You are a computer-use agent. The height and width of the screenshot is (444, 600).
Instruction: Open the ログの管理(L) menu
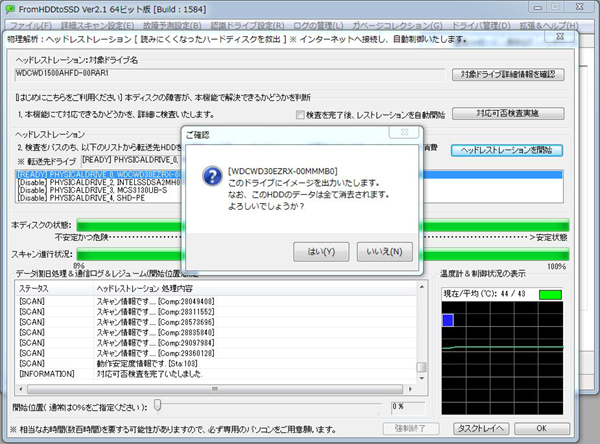coord(318,26)
